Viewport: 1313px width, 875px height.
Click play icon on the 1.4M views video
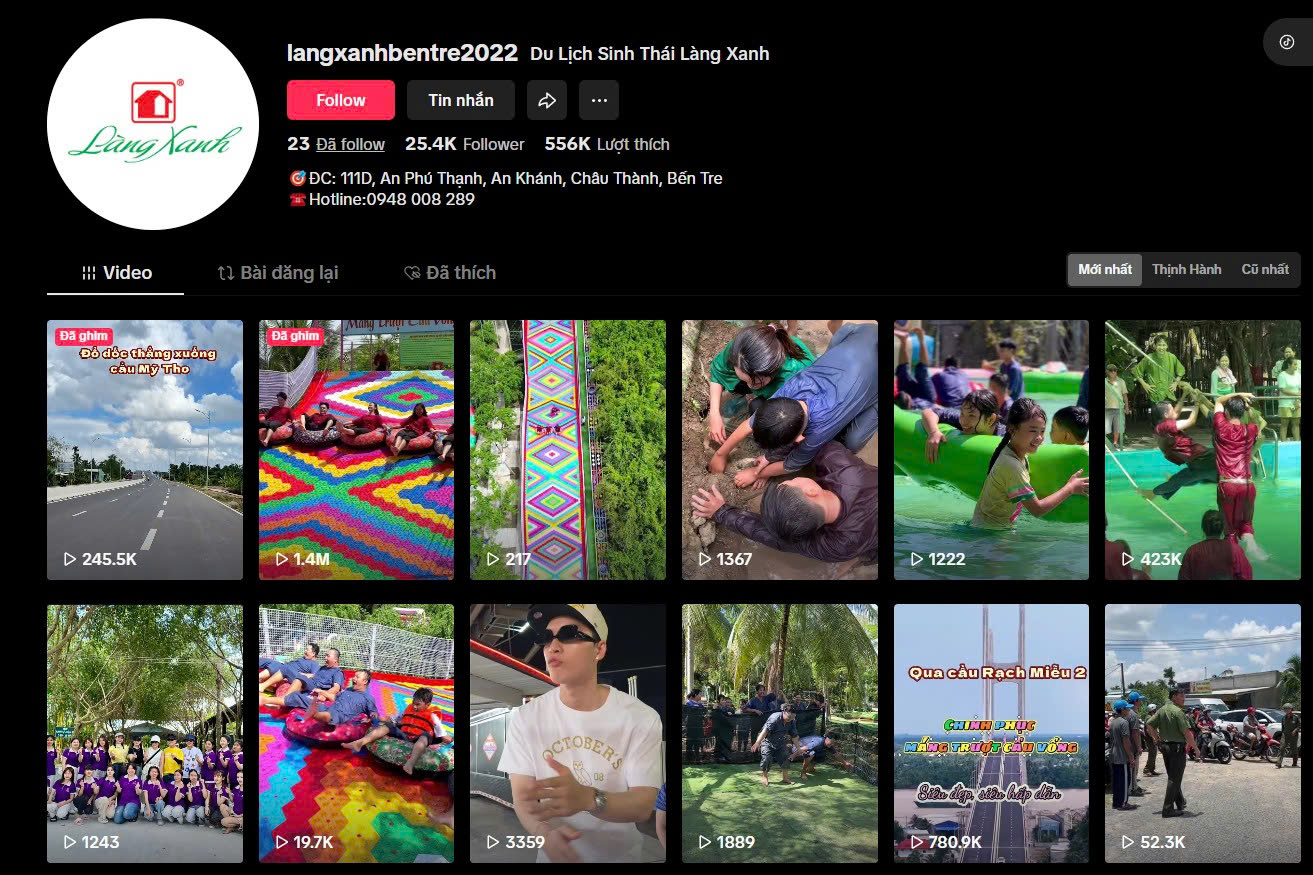pos(281,559)
